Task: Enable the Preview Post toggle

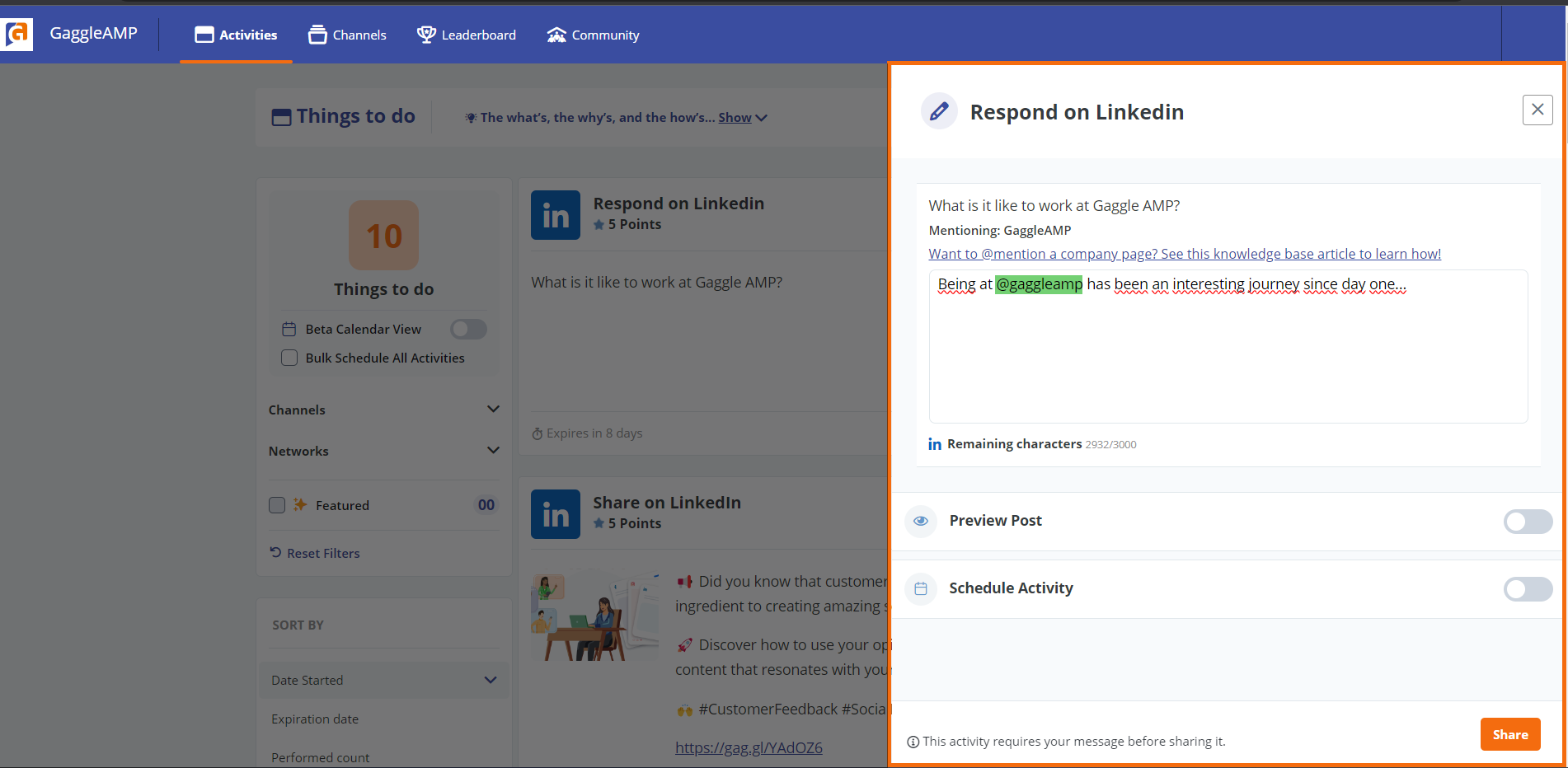Action: coord(1528,521)
